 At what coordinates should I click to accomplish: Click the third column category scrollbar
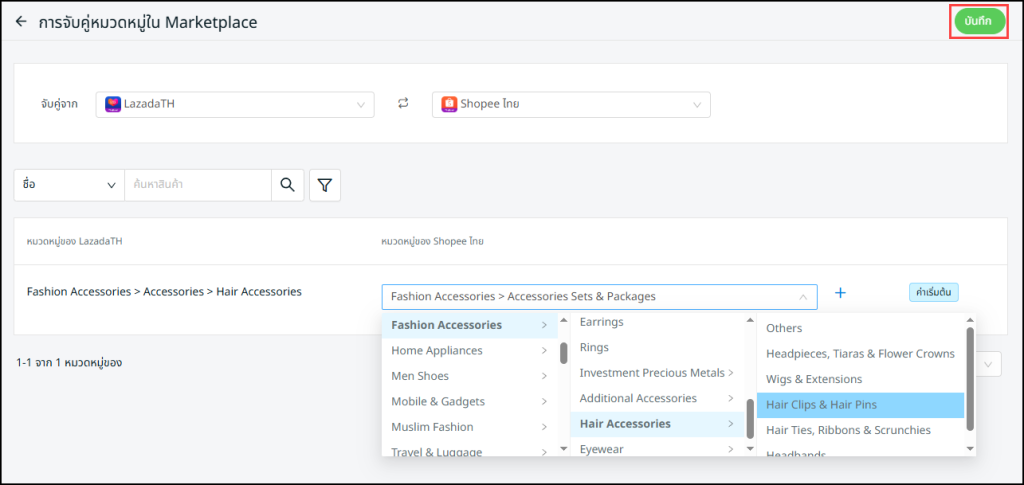(970, 375)
